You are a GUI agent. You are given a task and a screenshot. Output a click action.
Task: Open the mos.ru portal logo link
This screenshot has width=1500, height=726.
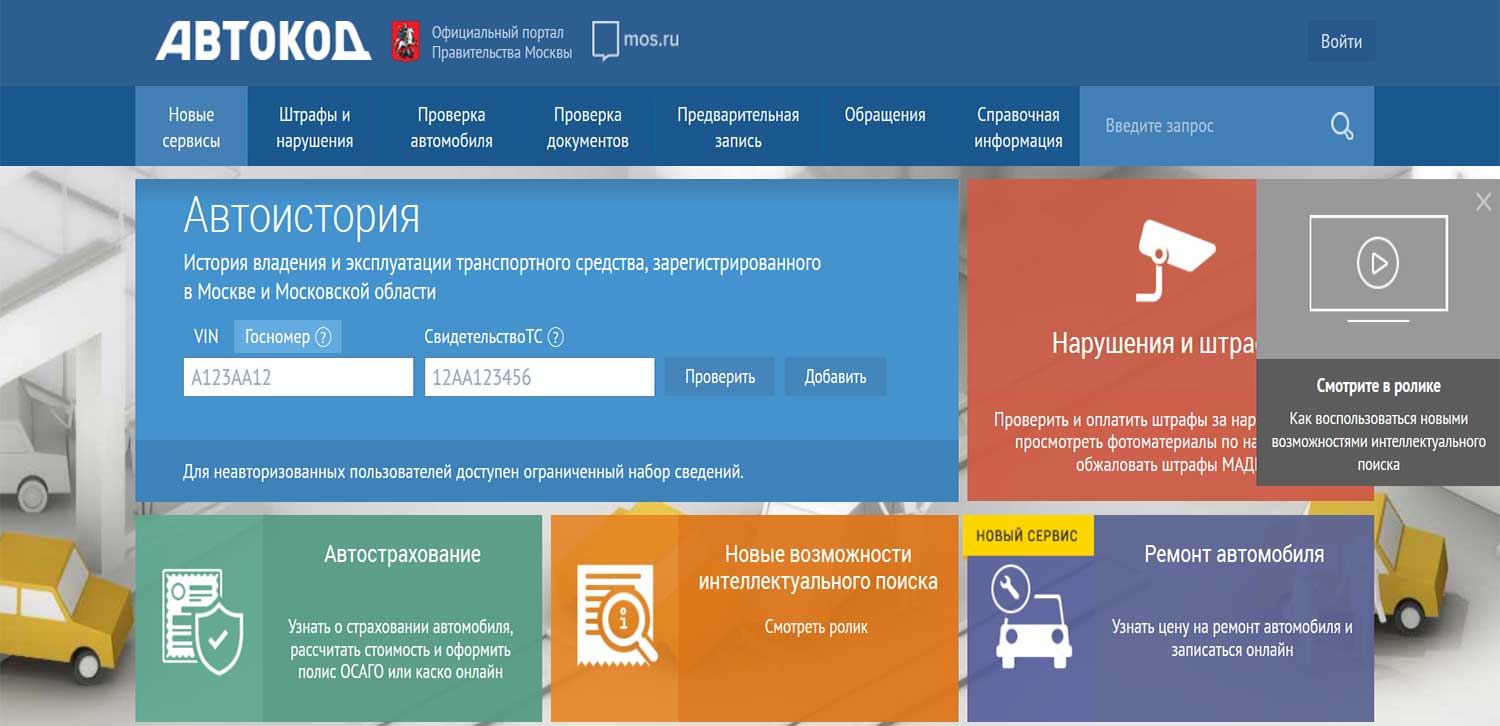pos(636,41)
